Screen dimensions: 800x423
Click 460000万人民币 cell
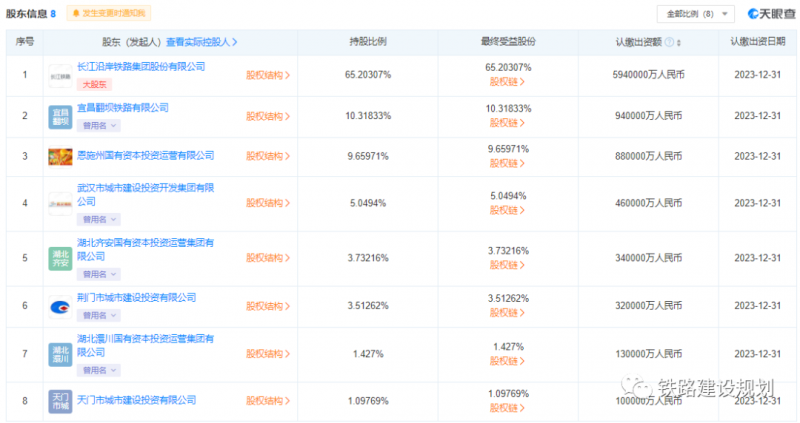click(x=648, y=203)
